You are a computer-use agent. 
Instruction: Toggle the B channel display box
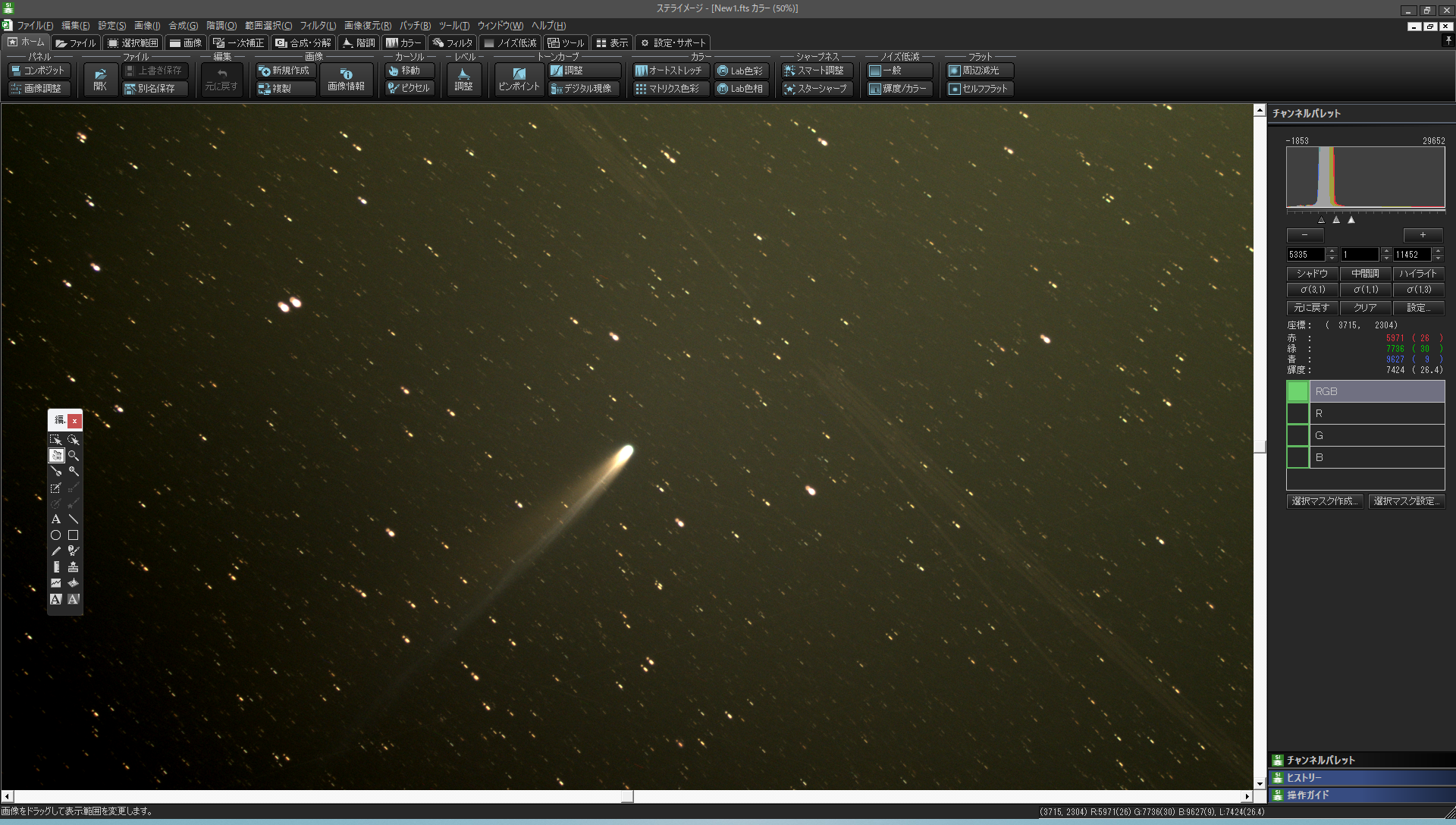click(1298, 457)
